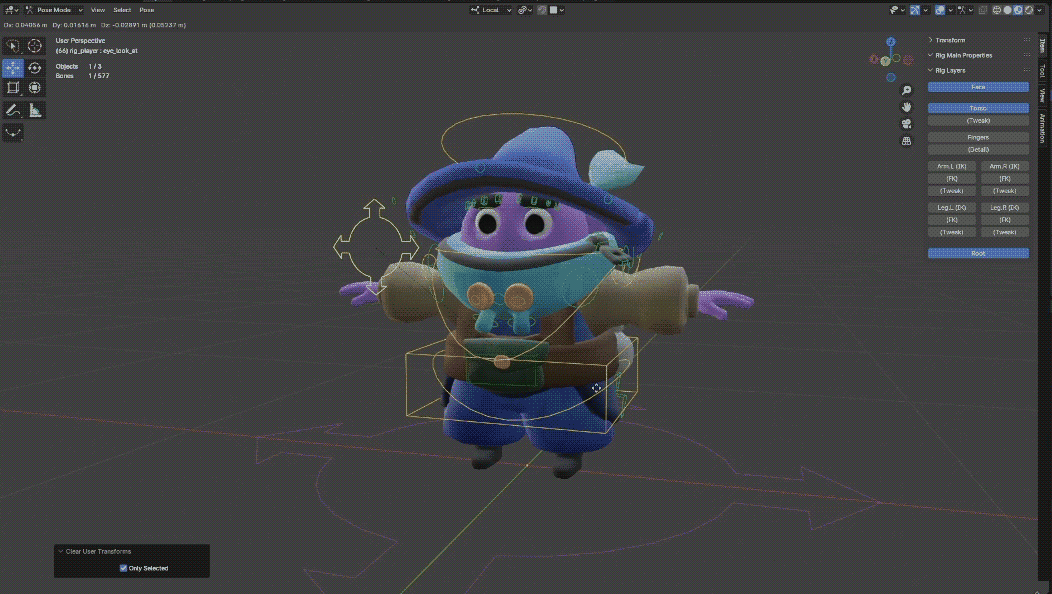
Task: Click the Arm.L (IK) layer button
Action: tap(951, 166)
